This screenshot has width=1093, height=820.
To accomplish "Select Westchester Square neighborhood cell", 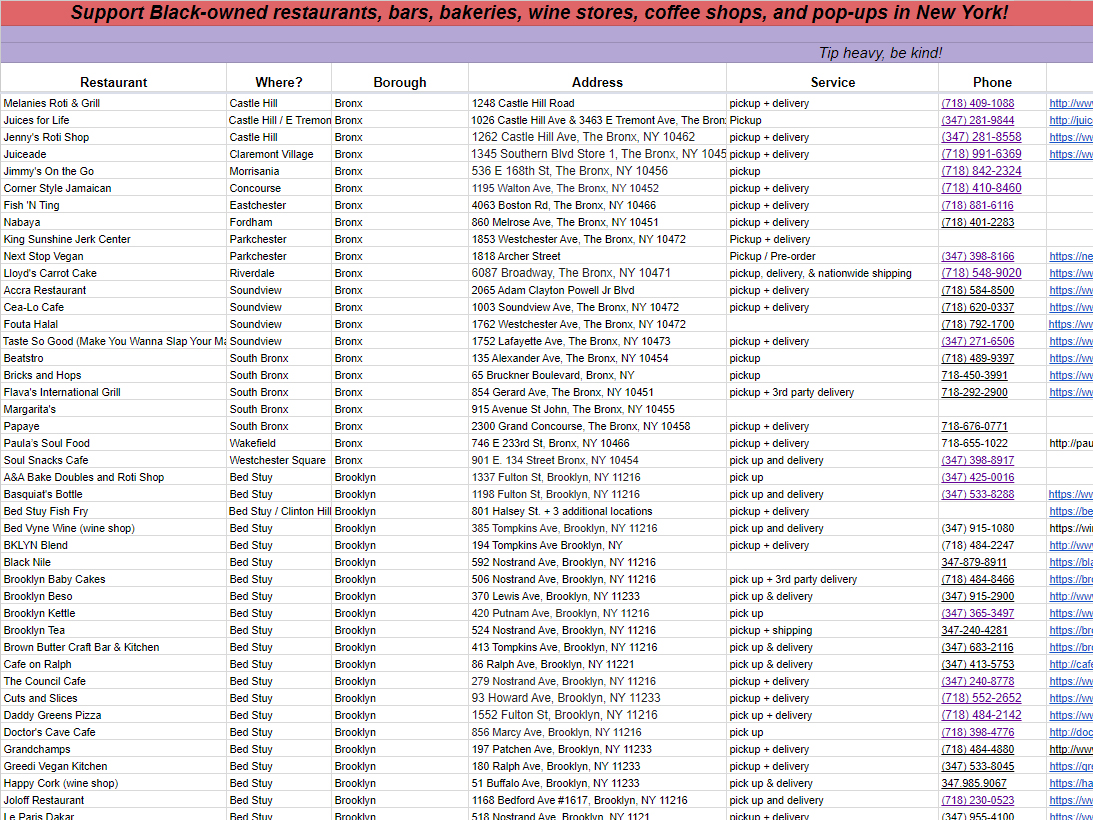I will click(277, 460).
